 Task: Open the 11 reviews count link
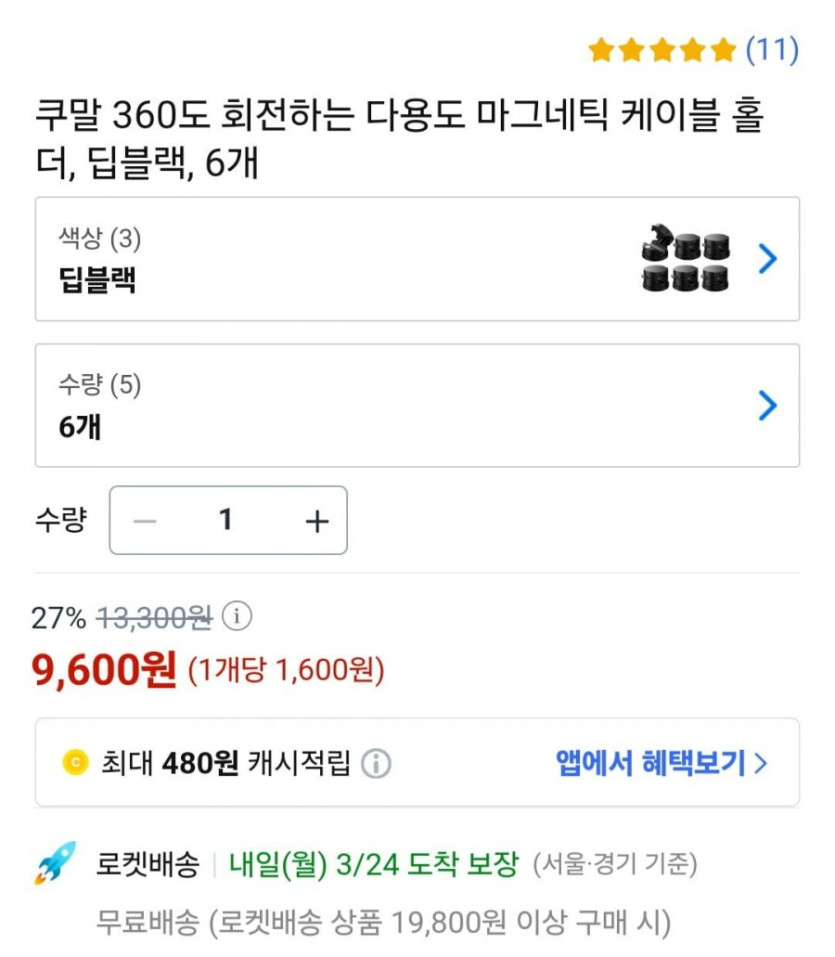(772, 49)
